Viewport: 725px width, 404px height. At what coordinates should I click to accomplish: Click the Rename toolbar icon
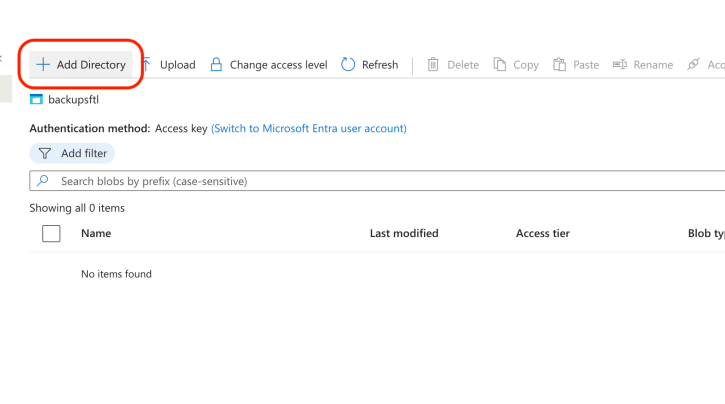620,65
